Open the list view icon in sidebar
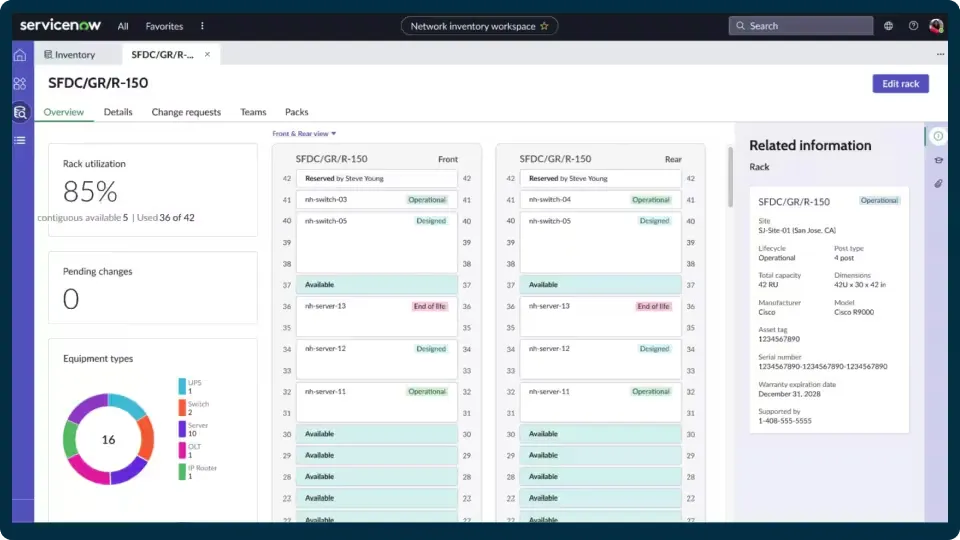960x540 pixels. coord(20,140)
